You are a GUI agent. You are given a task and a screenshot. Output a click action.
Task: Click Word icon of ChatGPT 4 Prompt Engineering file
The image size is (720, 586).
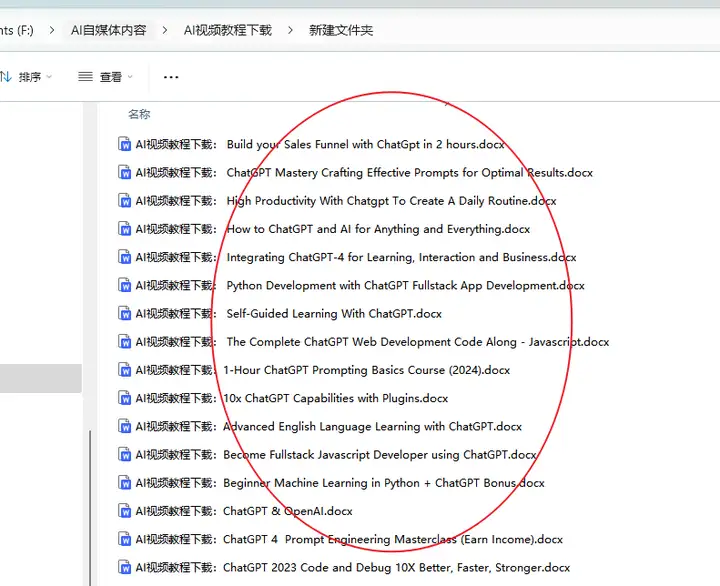(124, 539)
